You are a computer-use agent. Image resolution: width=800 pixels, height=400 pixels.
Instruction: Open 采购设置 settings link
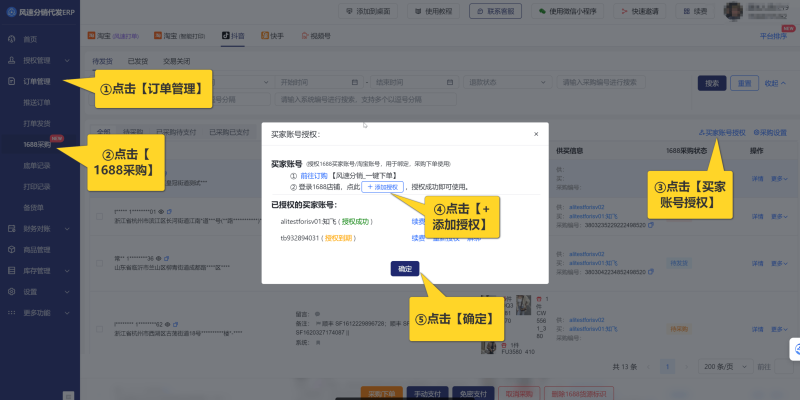[x=770, y=132]
